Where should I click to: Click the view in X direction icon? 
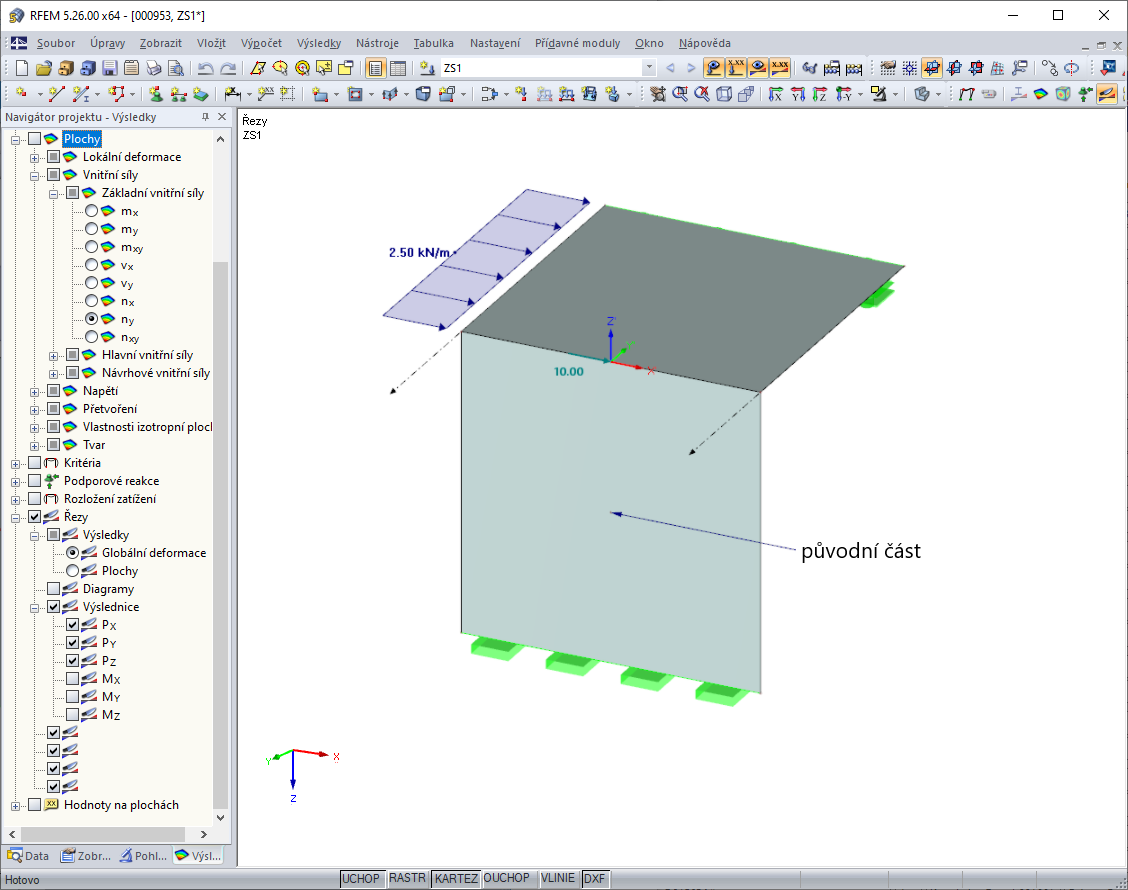pyautogui.click(x=776, y=94)
